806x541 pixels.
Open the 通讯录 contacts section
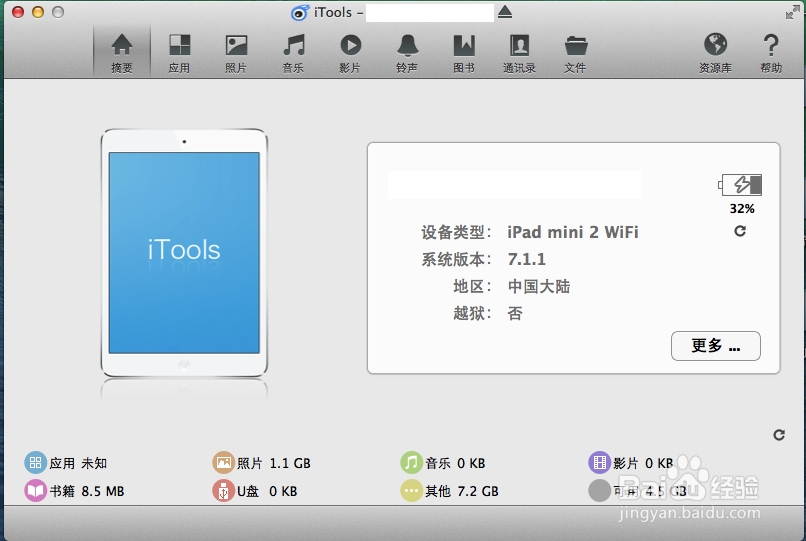[x=519, y=53]
